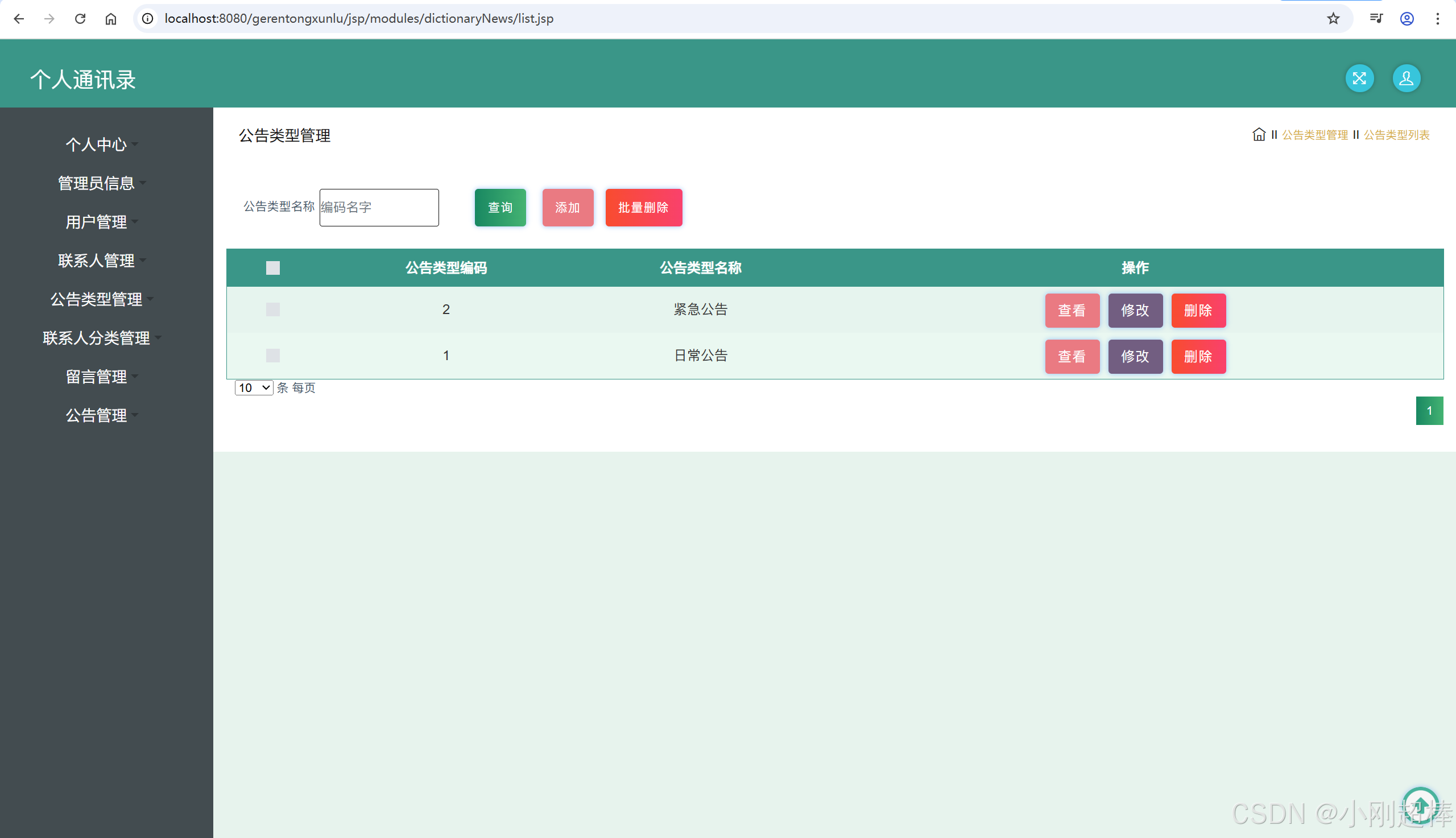Open 留言管理 menu item

tap(97, 377)
